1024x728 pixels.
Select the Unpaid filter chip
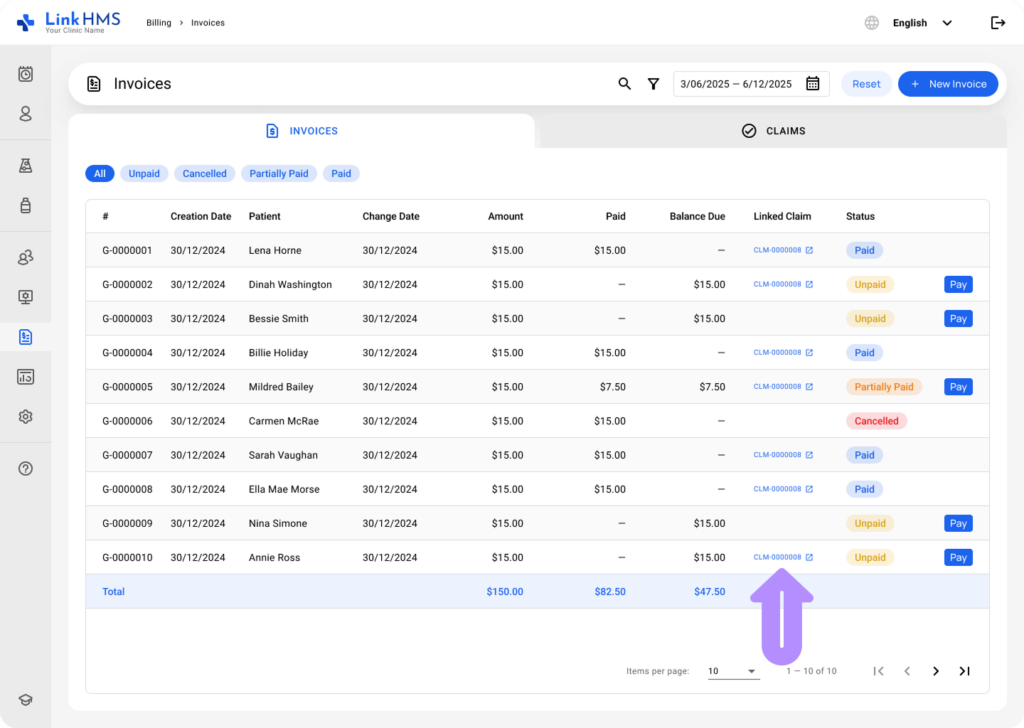click(144, 174)
